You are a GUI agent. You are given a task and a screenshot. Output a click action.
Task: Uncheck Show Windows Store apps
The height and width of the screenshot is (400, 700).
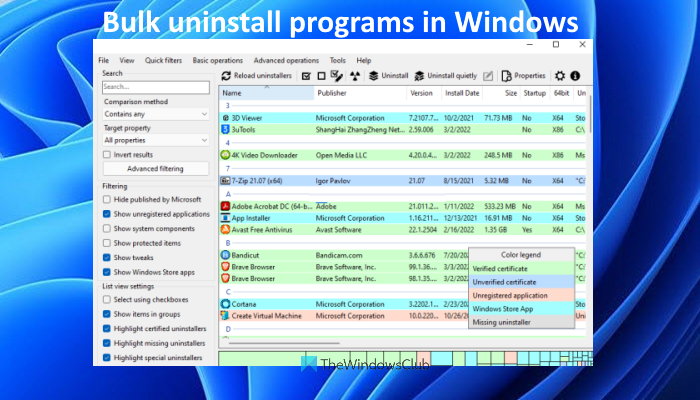[x=107, y=272]
